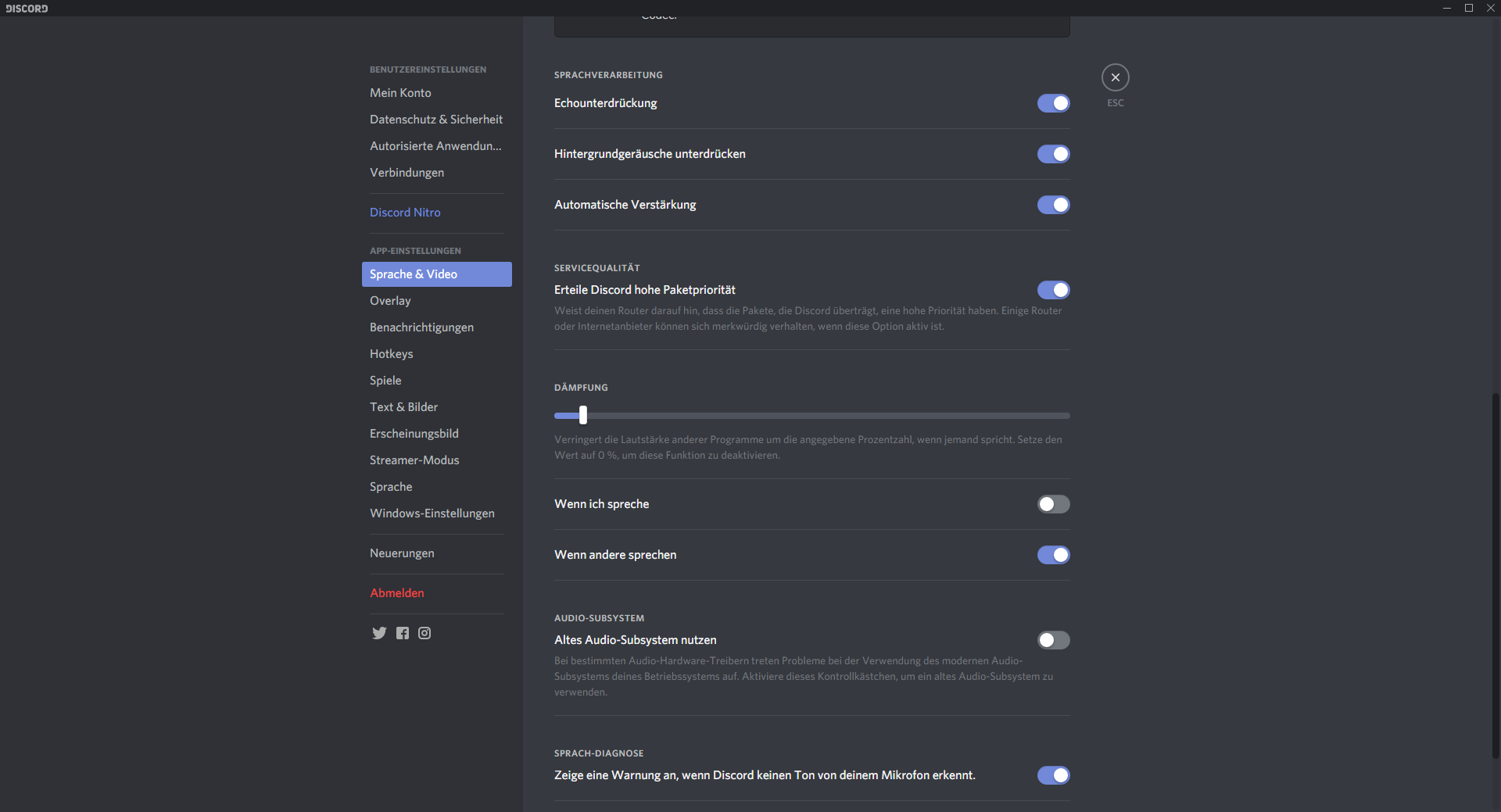This screenshot has width=1501, height=812.
Task: Click Abmelden to log out
Action: 437,593
